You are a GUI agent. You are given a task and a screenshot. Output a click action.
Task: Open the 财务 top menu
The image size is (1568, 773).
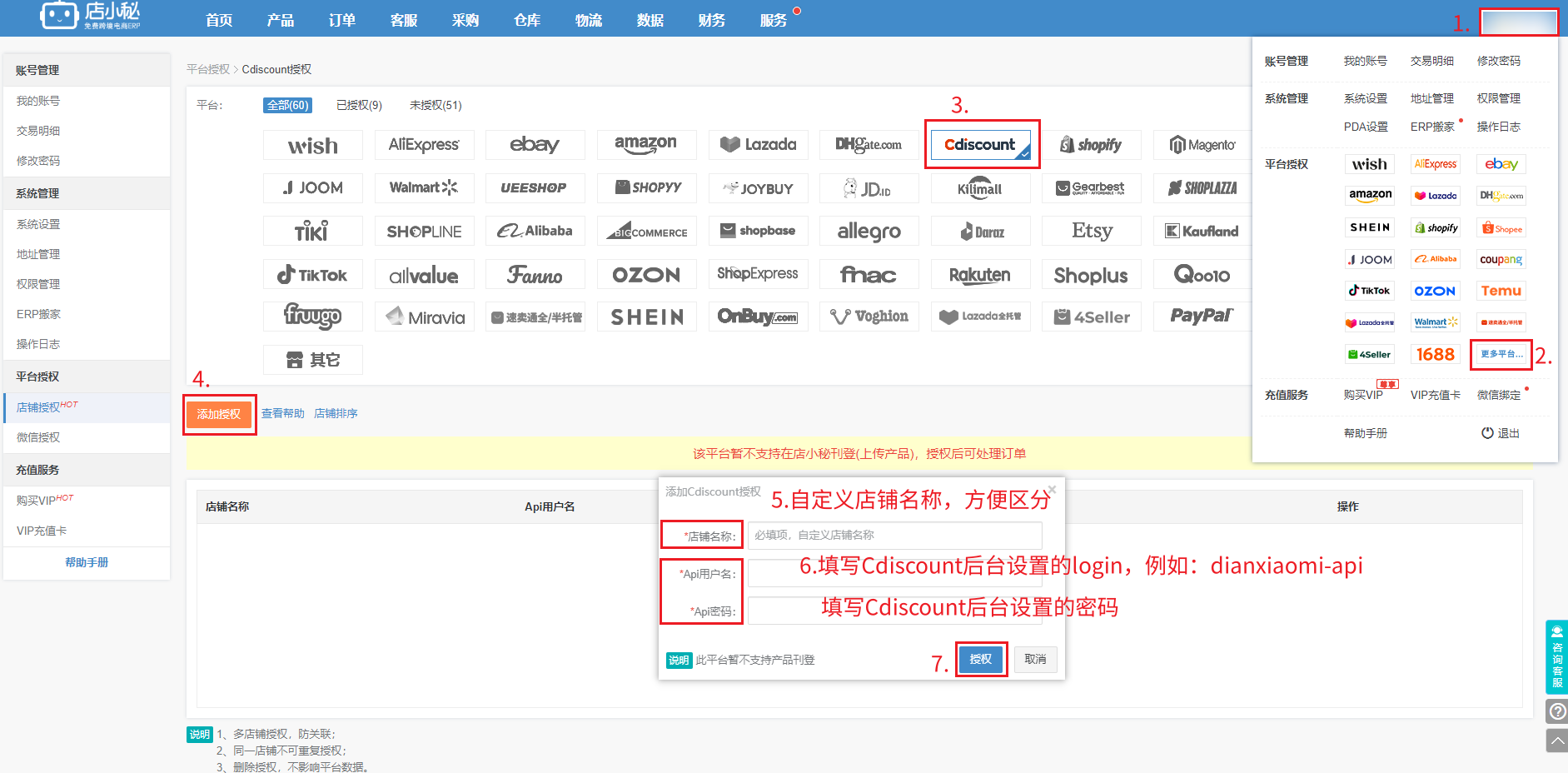point(712,20)
